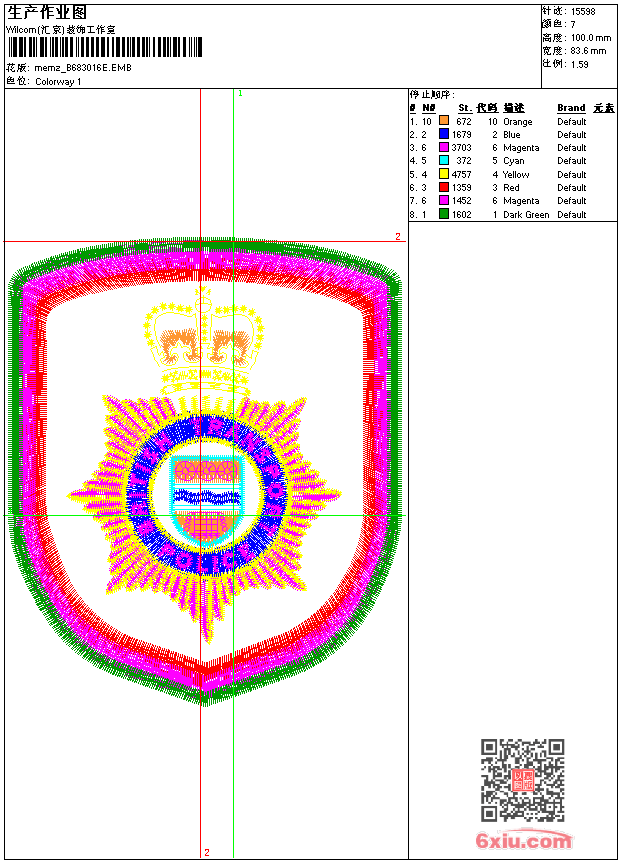Click the '元素' column header
Viewport: 620px width, 860px height.
click(x=604, y=108)
